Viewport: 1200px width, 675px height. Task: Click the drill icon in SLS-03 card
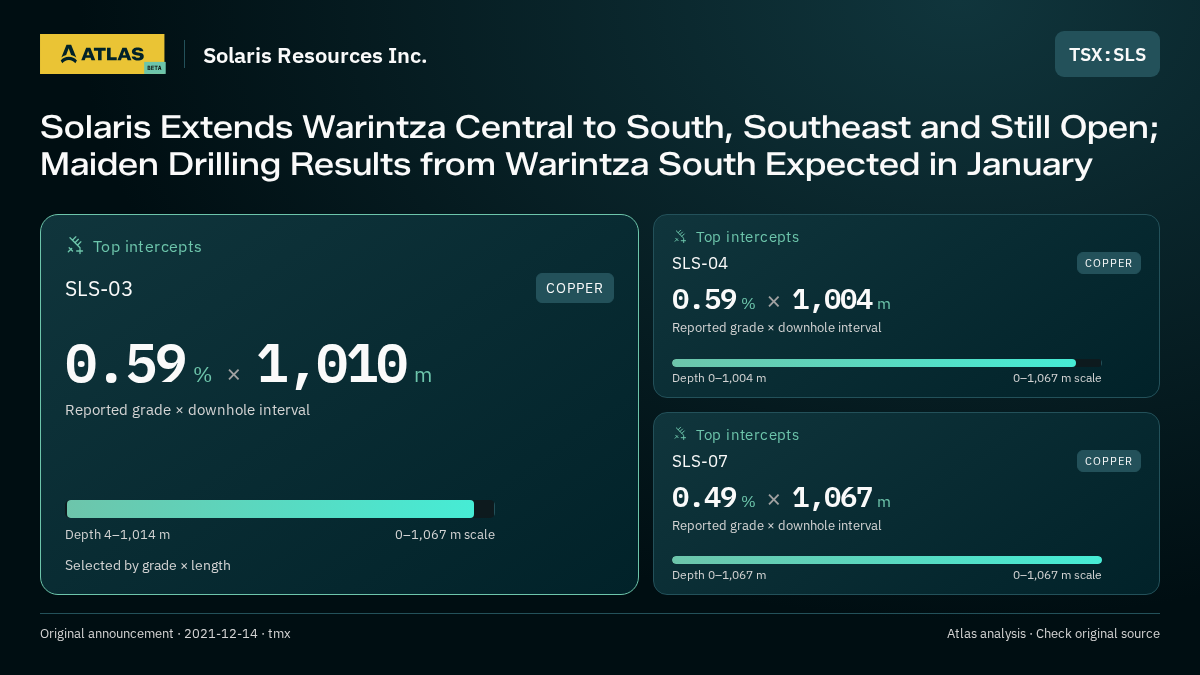[75, 245]
